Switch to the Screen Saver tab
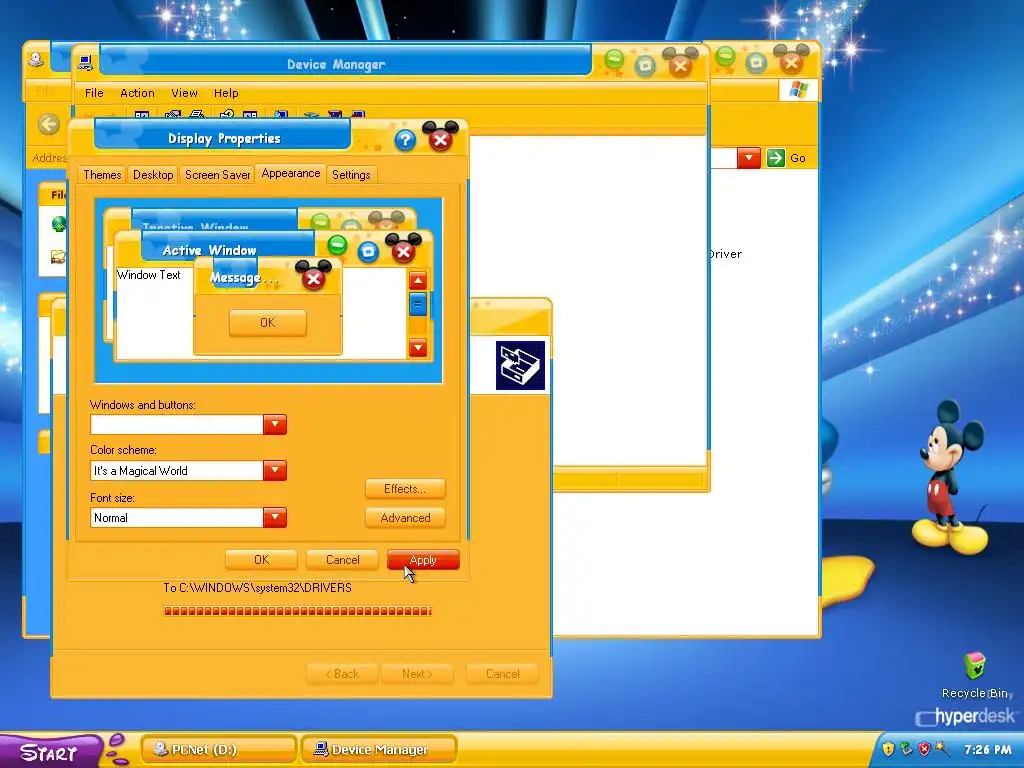1024x768 pixels. 217,174
